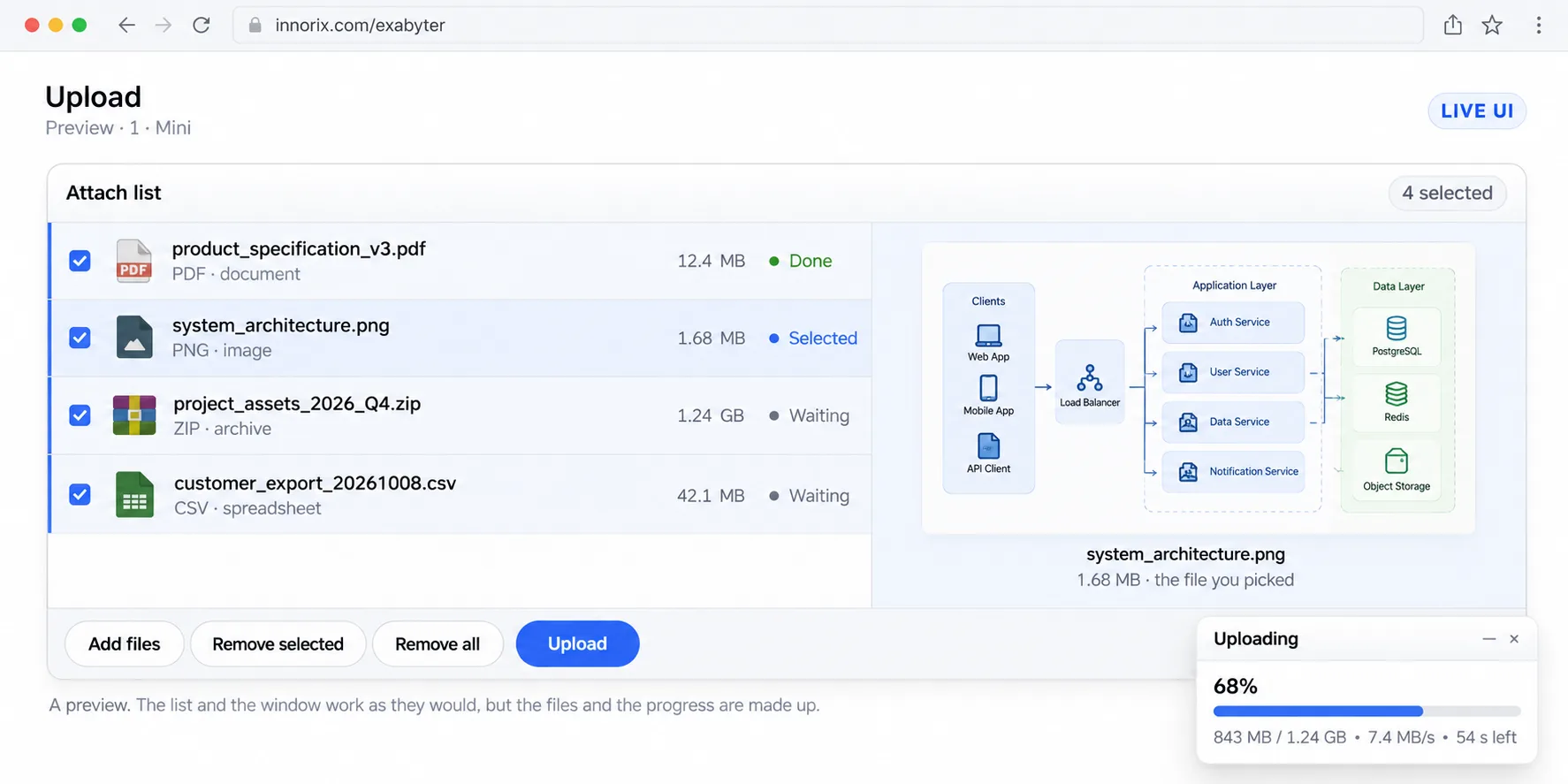This screenshot has height=784, width=1568.
Task: Click the Redis icon in the preview
Action: click(x=1397, y=394)
